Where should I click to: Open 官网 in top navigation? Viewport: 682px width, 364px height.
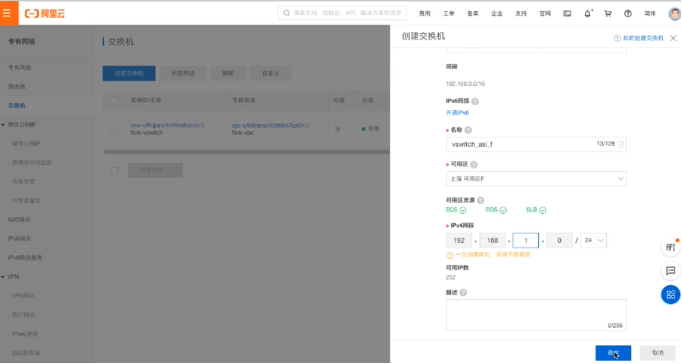pyautogui.click(x=545, y=13)
